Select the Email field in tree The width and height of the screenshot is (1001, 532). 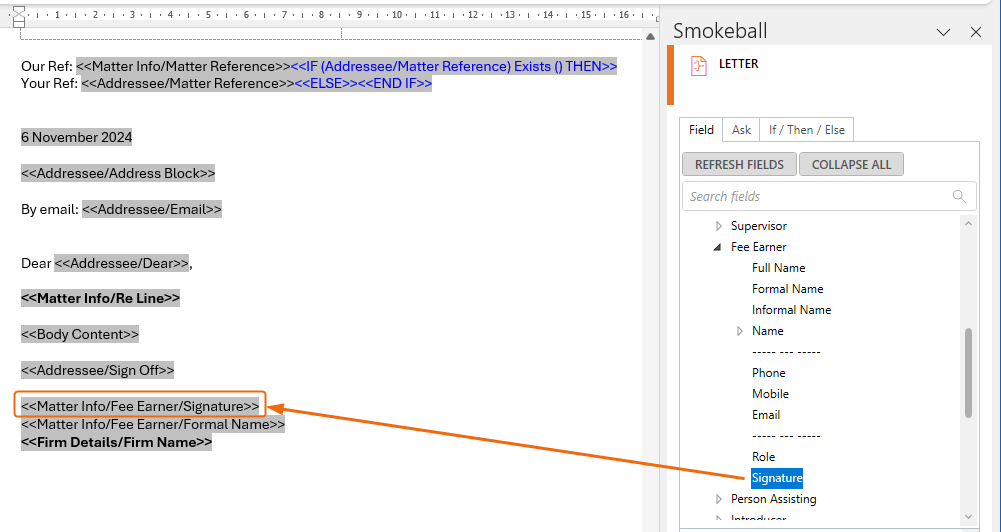point(765,415)
